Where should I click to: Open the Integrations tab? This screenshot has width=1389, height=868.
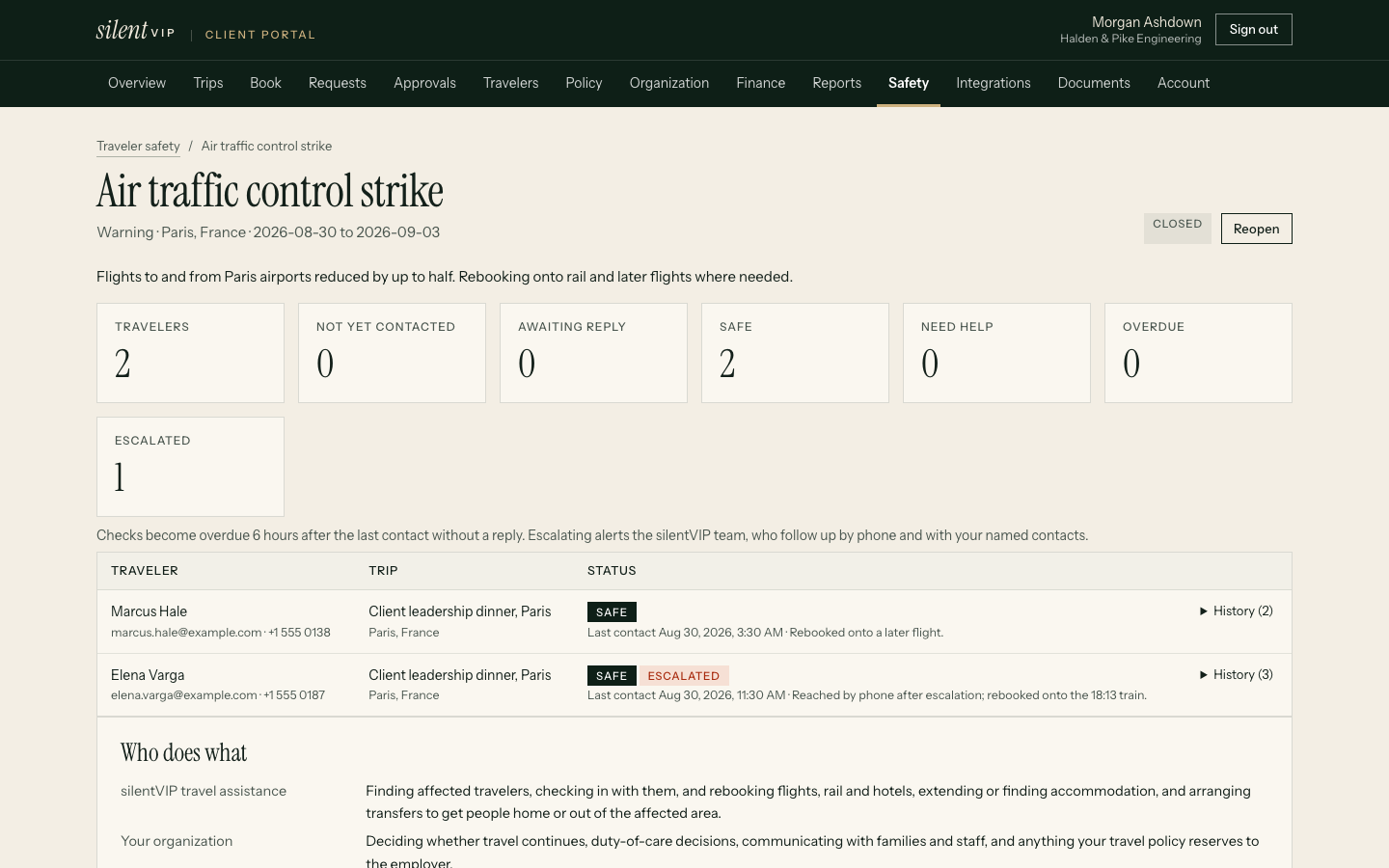pyautogui.click(x=994, y=83)
